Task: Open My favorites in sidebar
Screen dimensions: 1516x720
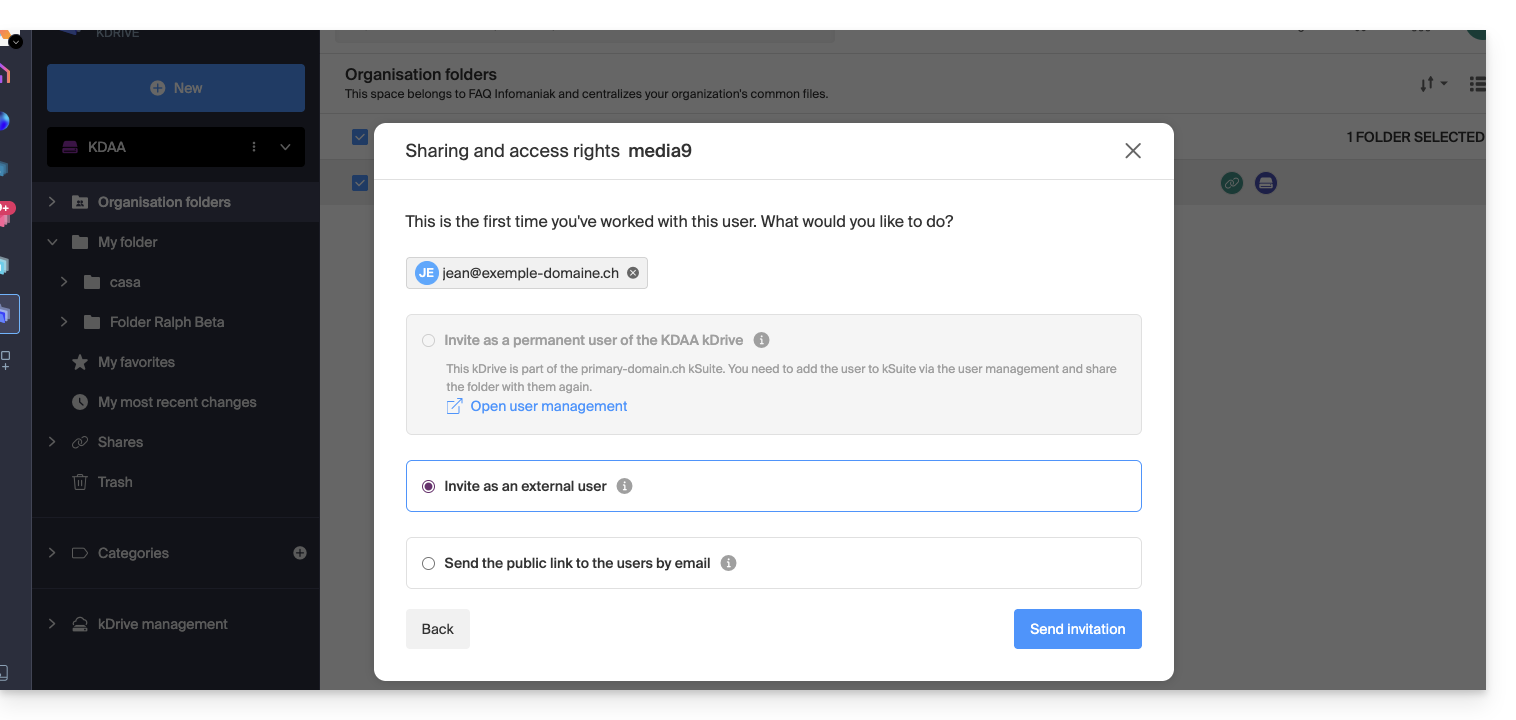Action: (x=136, y=362)
